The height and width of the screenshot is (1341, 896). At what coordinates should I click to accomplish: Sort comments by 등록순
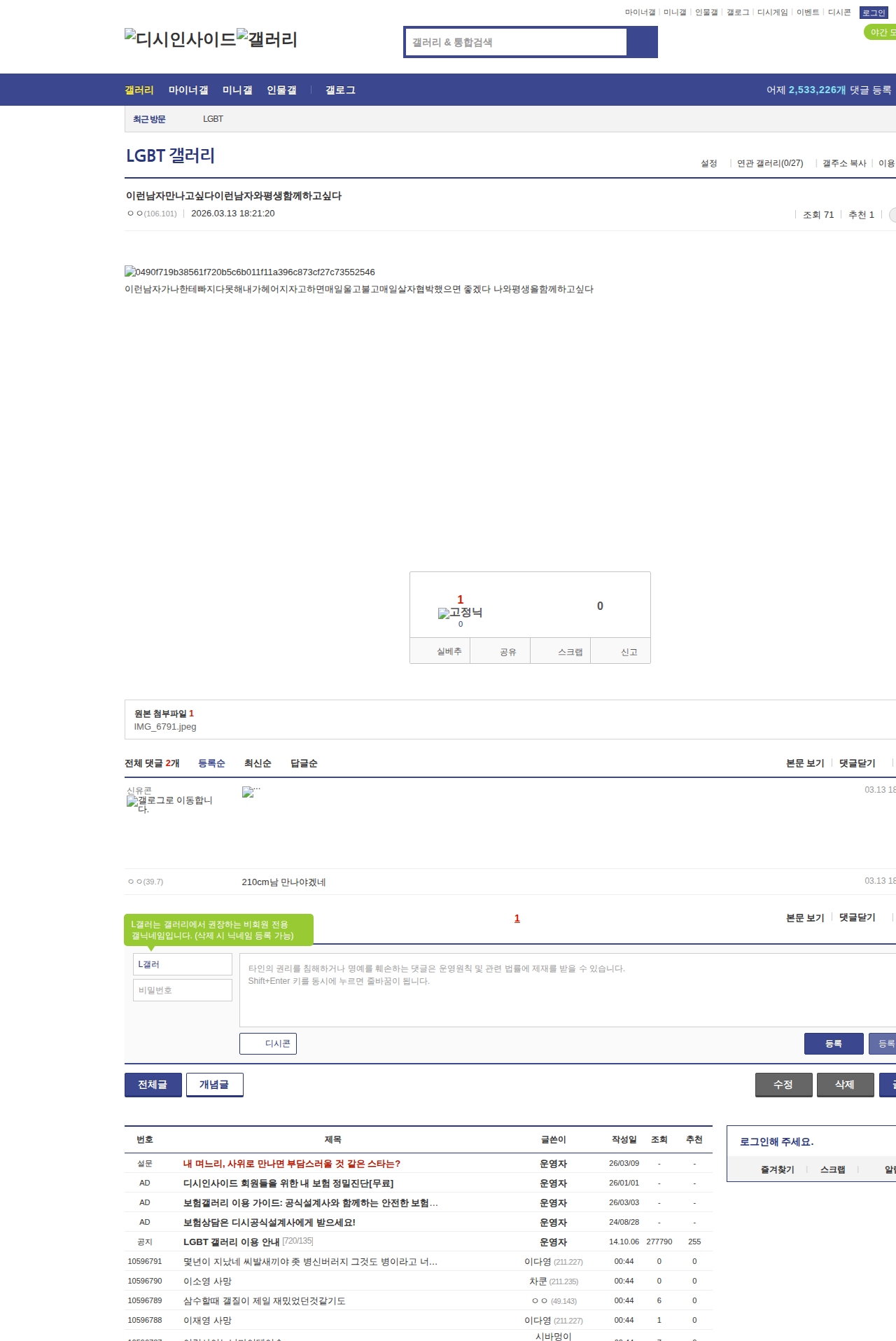click(x=211, y=763)
